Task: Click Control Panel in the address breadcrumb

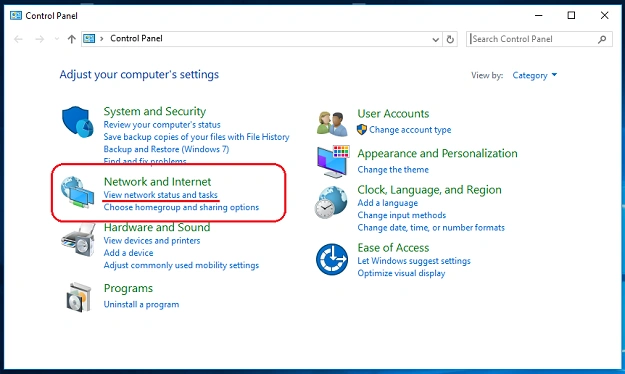Action: tap(136, 39)
